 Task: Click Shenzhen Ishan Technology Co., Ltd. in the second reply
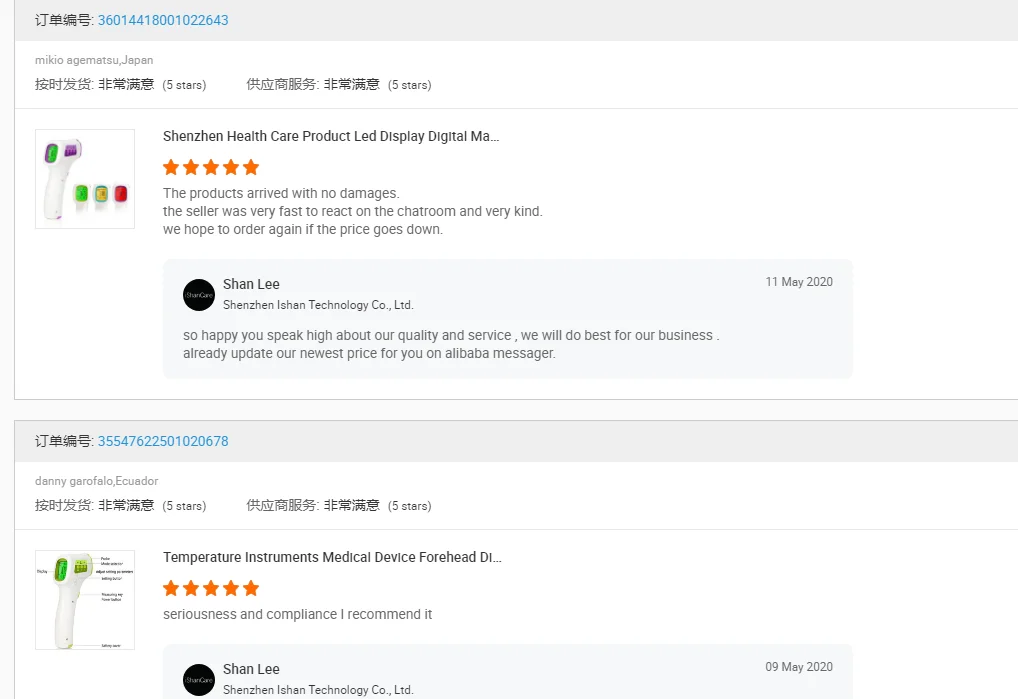pyautogui.click(x=318, y=690)
